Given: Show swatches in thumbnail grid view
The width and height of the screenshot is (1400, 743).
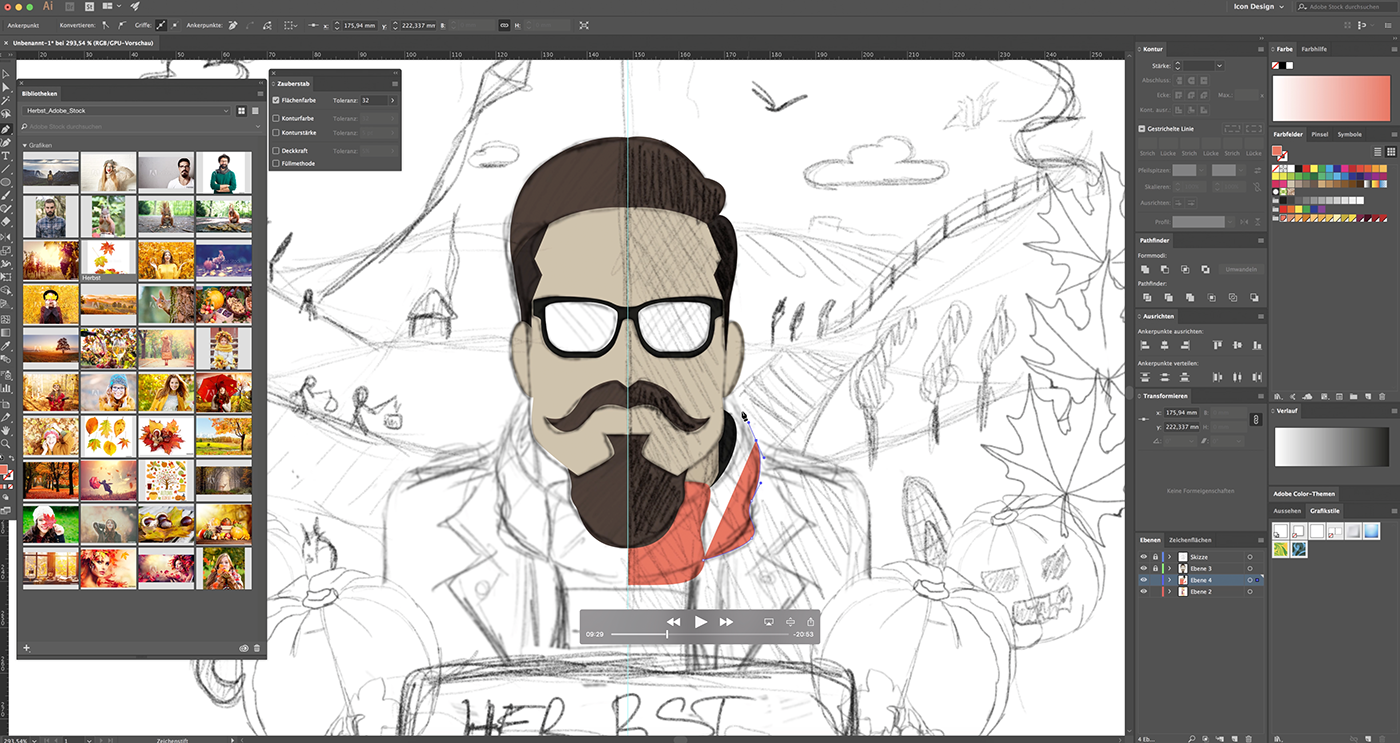Looking at the screenshot, I should tap(1391, 152).
